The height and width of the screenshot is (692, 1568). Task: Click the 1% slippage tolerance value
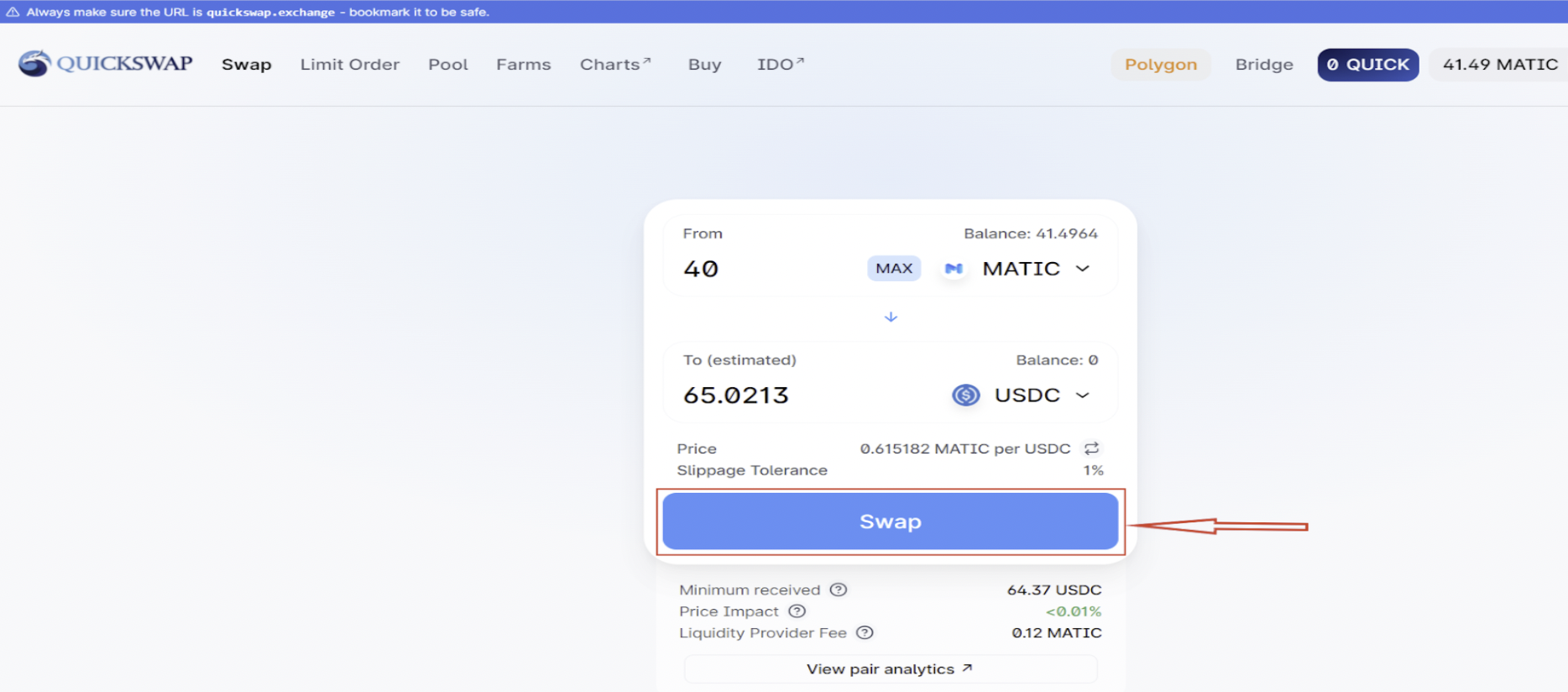(1094, 470)
